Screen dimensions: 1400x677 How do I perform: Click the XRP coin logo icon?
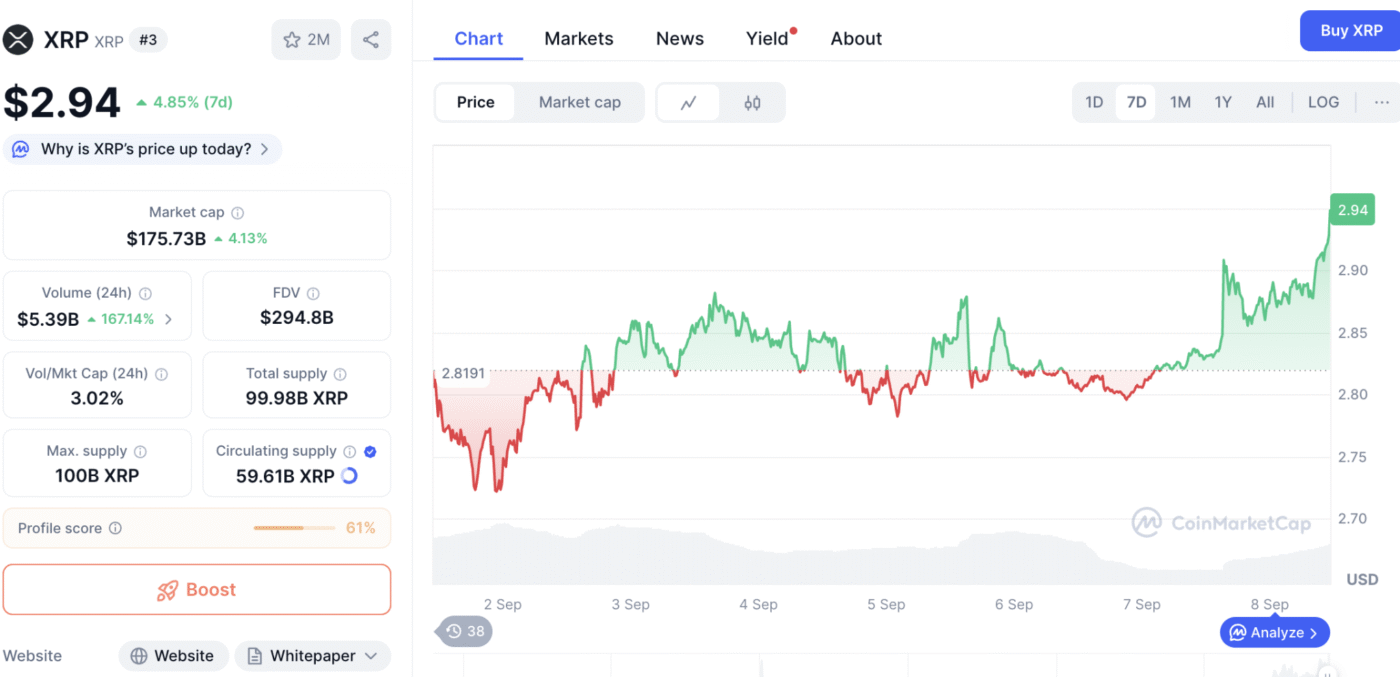[18, 40]
